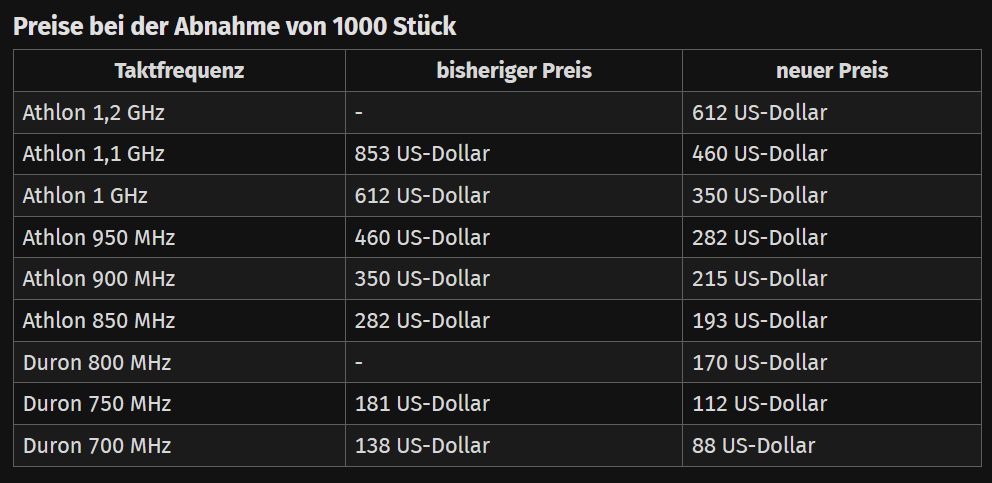Click the 'Preise bei der Abnahme von 1000 Stück' heading
Viewport: 992px width, 483px height.
235,26
